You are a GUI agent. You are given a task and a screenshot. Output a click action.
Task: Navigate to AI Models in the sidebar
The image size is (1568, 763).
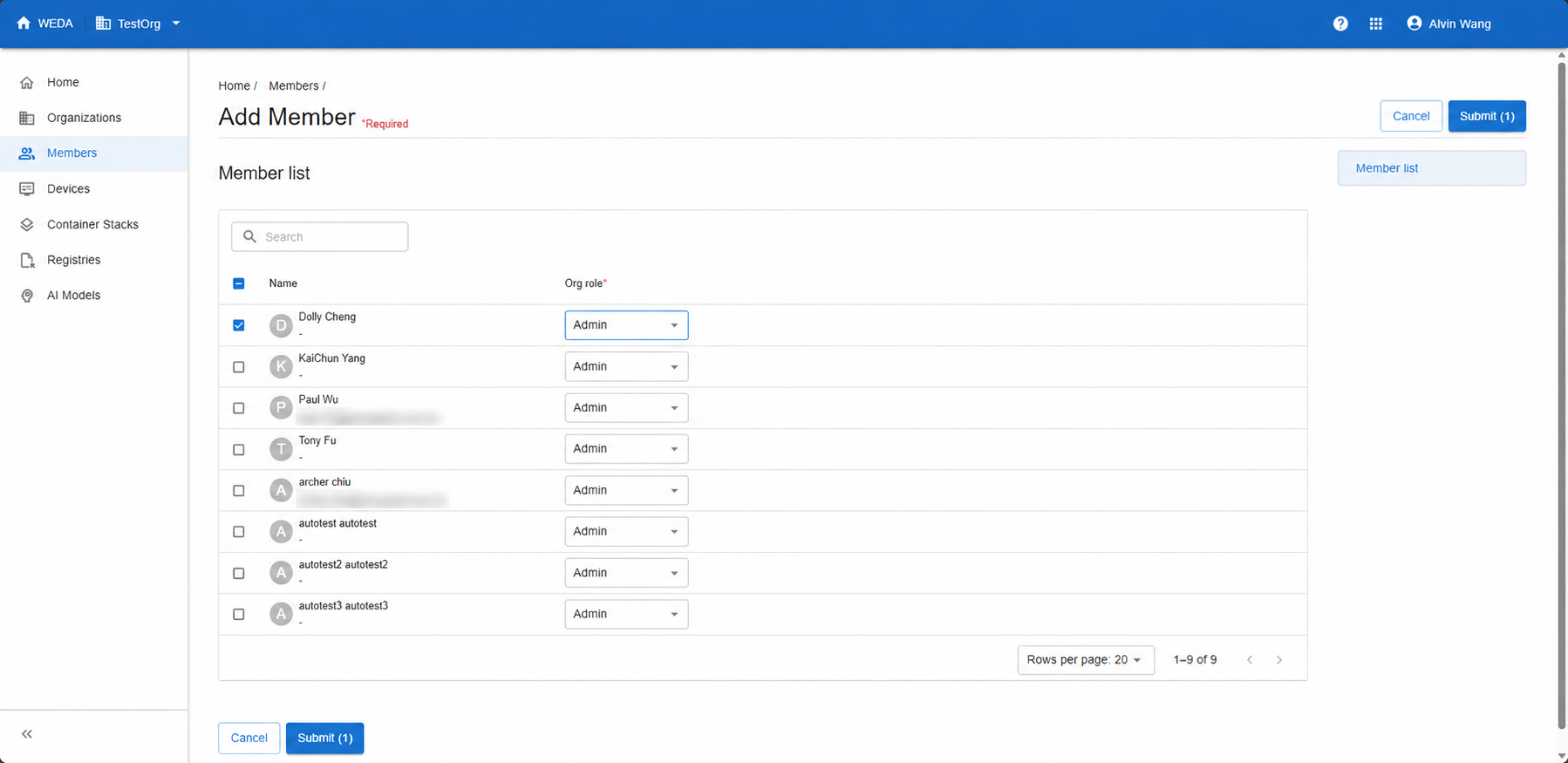(x=94, y=295)
